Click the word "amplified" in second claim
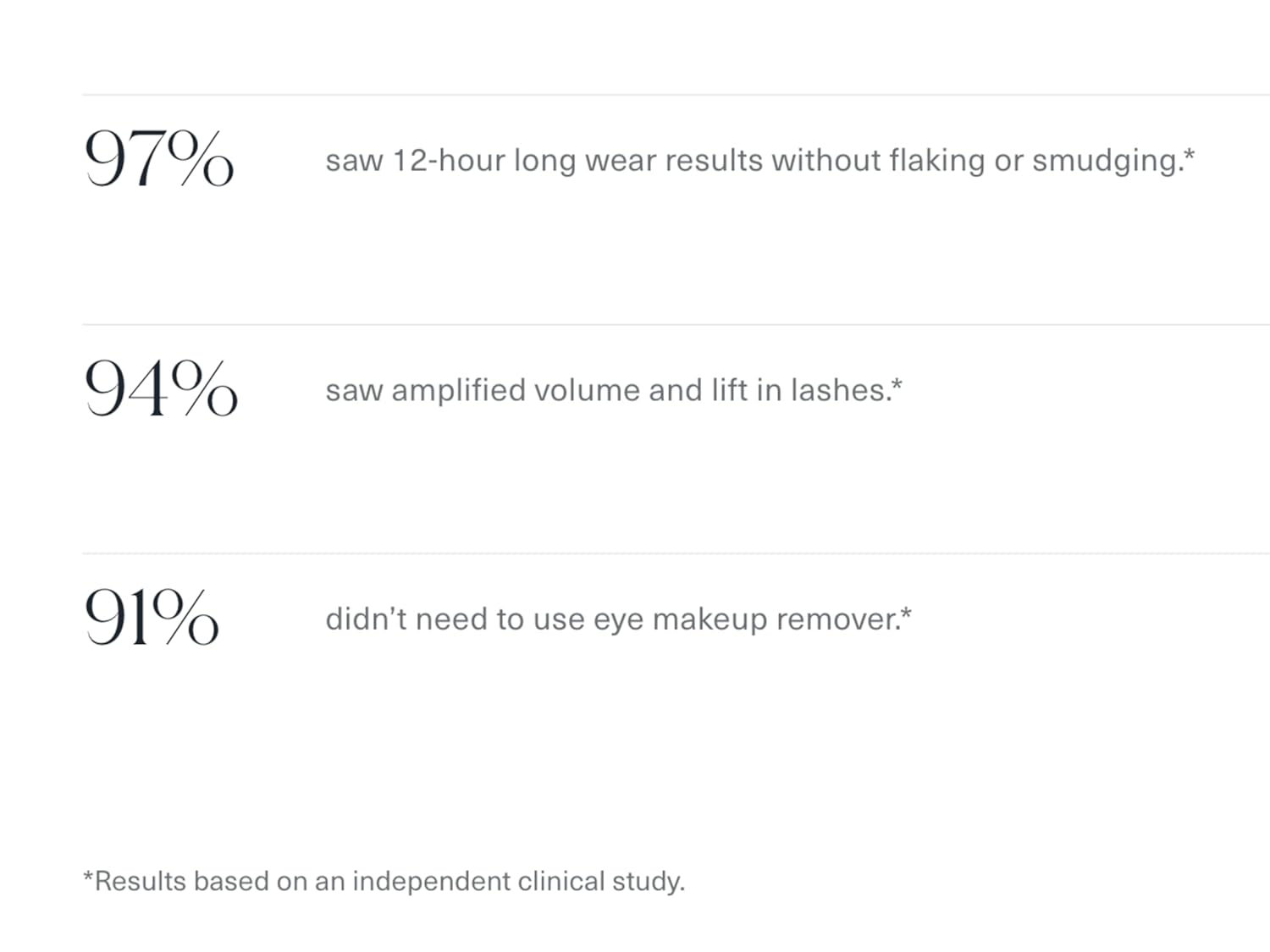Image resolution: width=1270 pixels, height=952 pixels. point(458,390)
